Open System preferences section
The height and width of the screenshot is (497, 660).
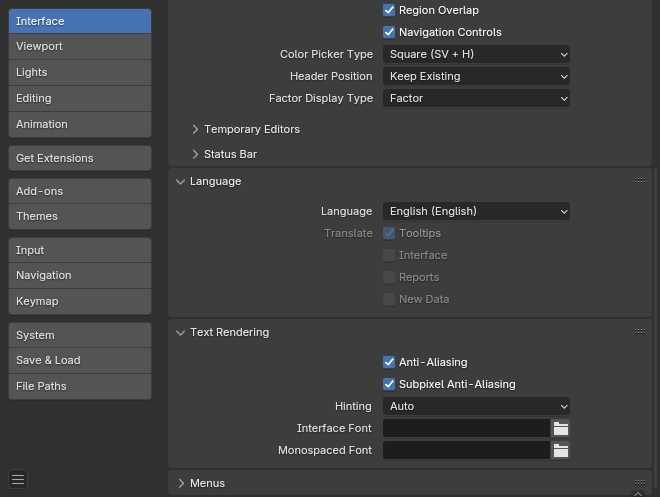point(80,335)
